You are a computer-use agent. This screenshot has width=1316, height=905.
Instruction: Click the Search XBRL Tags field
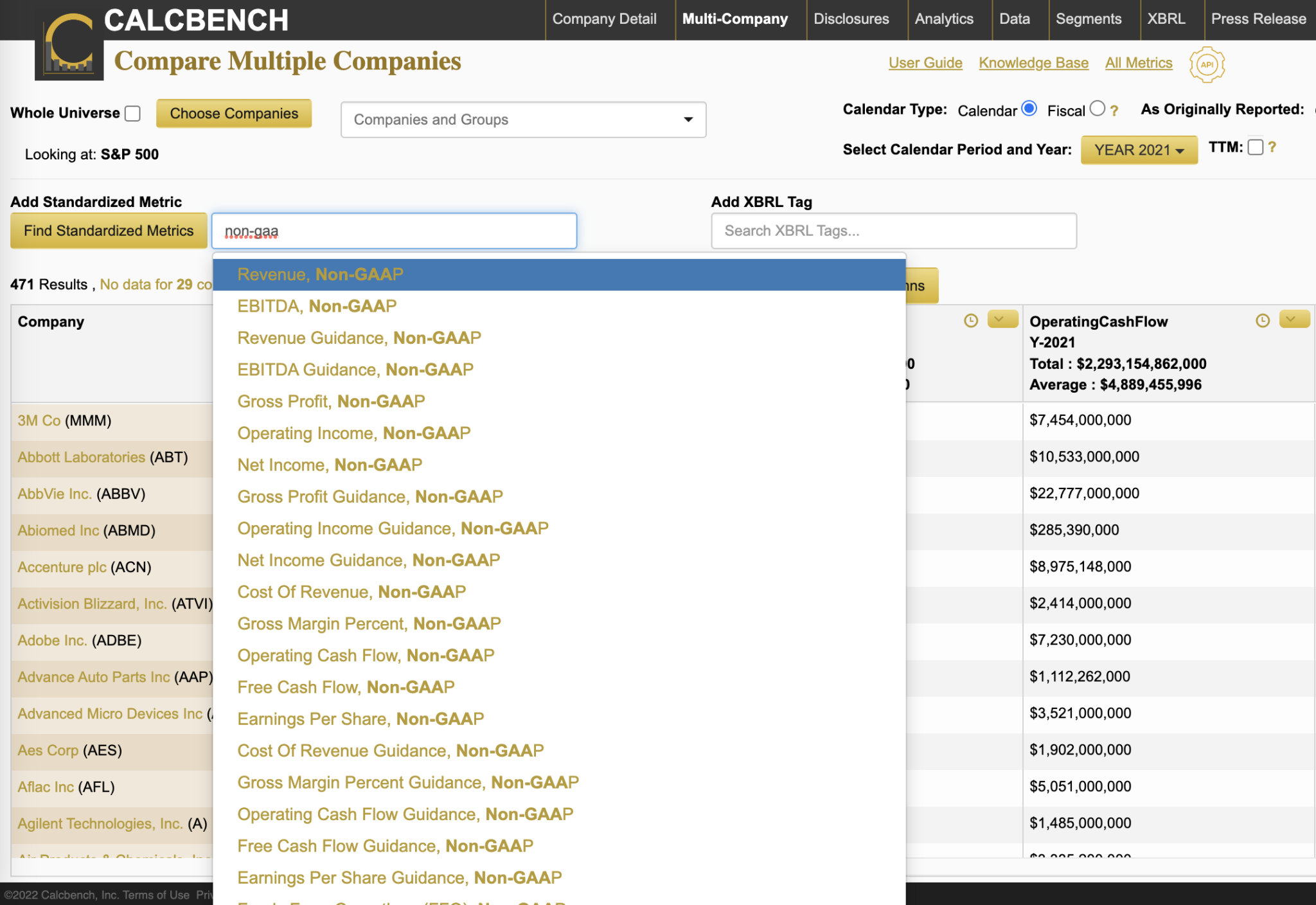point(893,231)
